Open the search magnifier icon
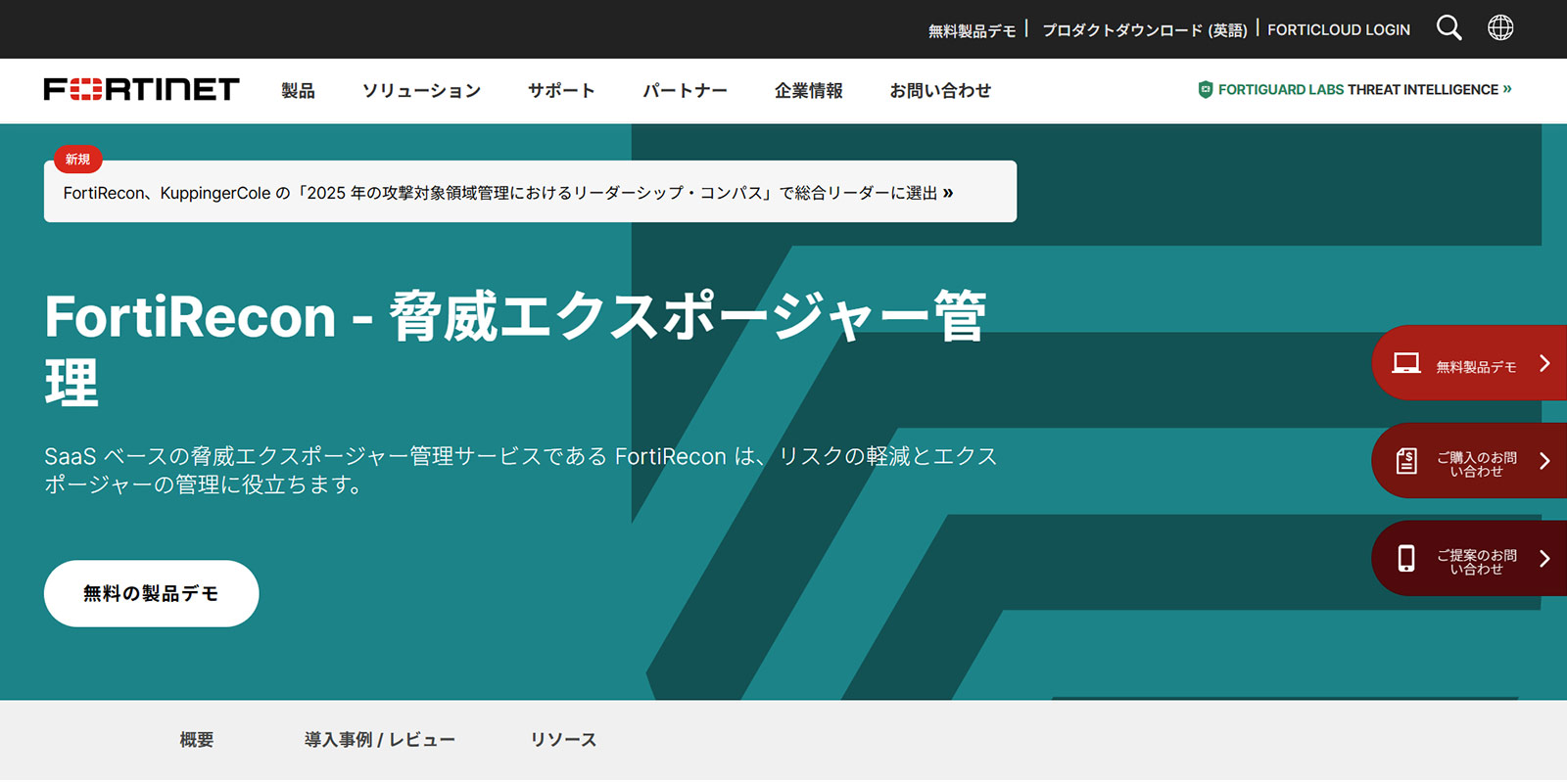Screen dimensions: 1567x784 (1448, 28)
